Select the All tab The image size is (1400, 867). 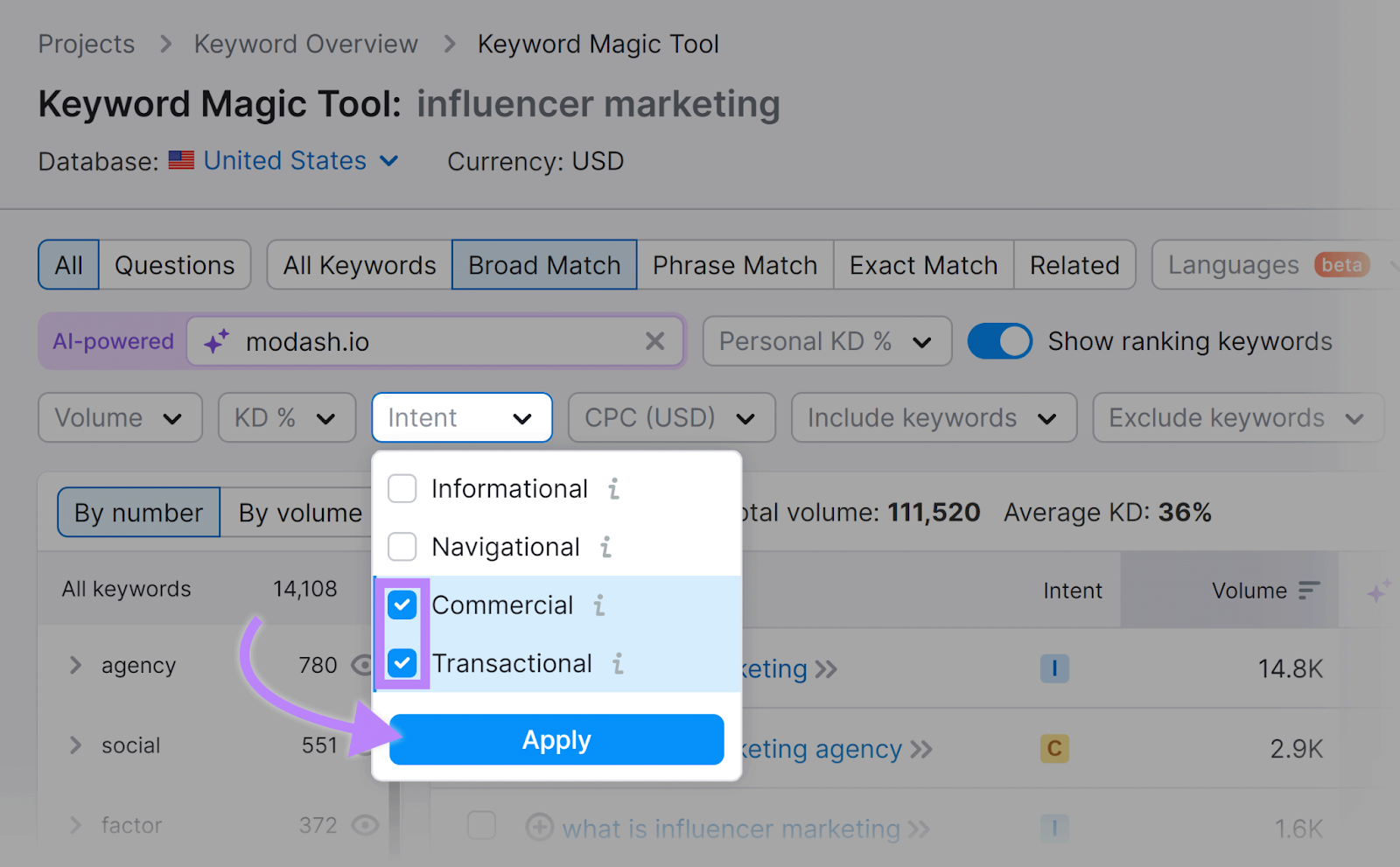(x=68, y=265)
